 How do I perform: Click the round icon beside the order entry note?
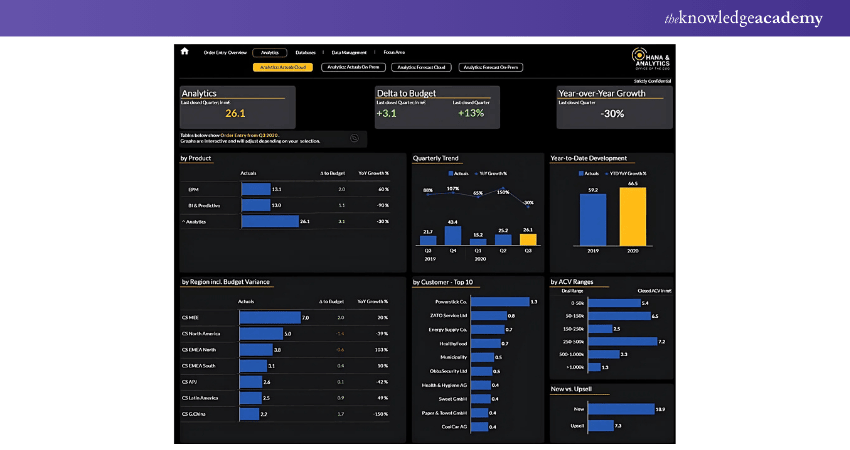pyautogui.click(x=354, y=138)
